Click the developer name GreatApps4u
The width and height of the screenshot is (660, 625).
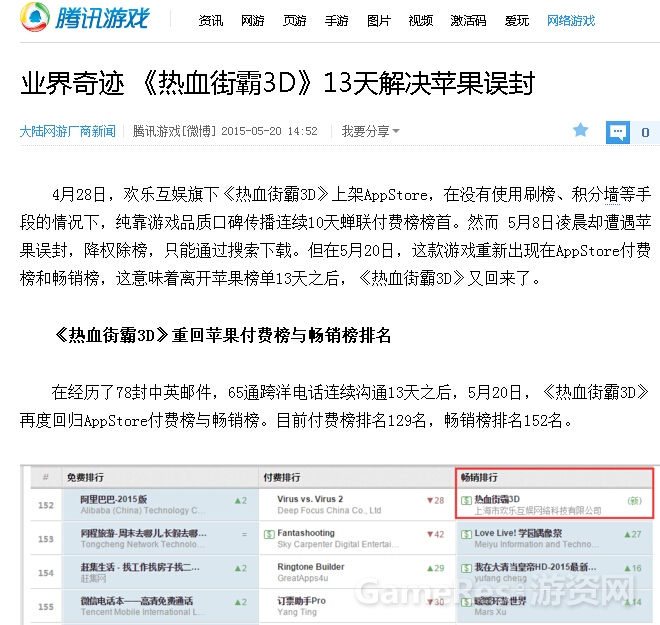pos(303,578)
